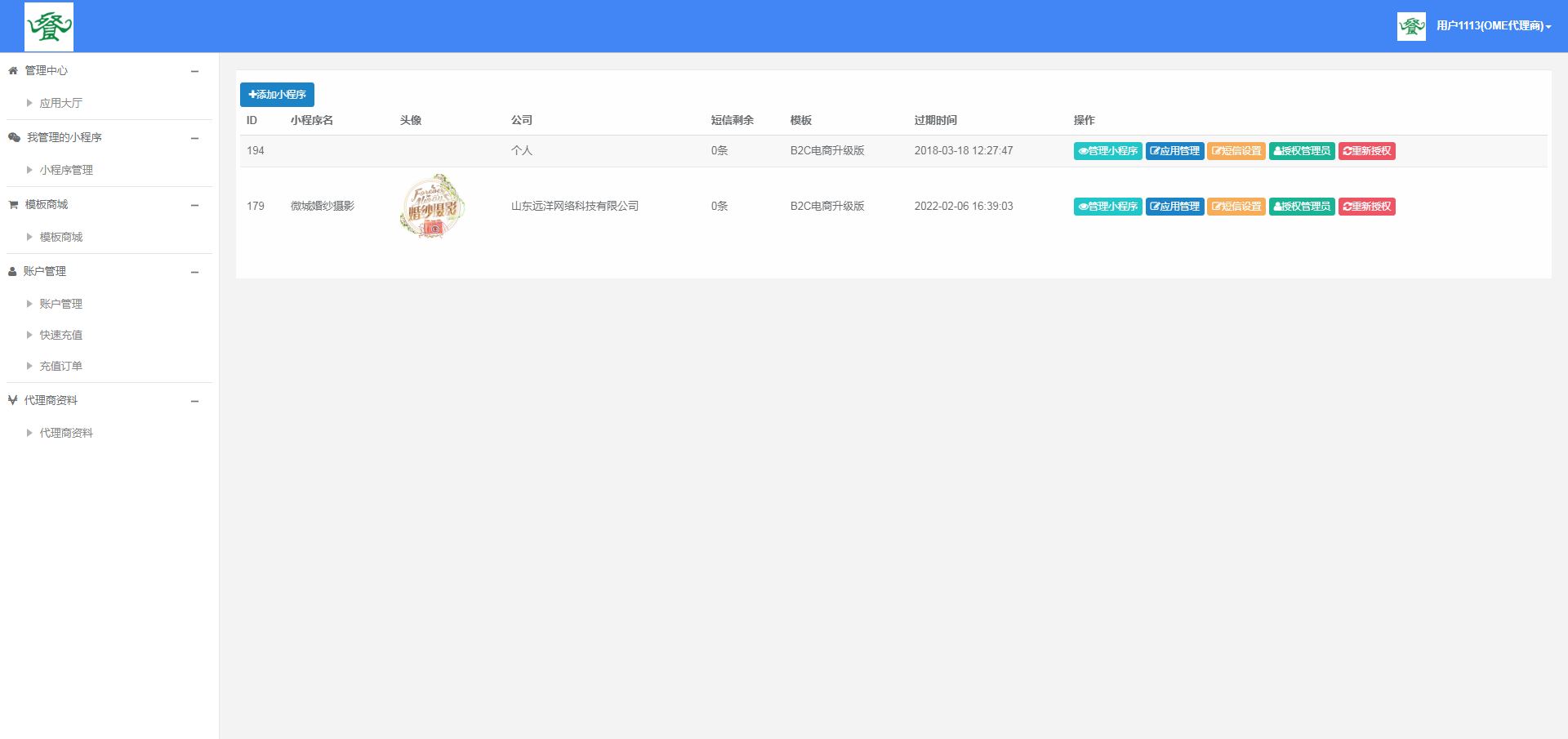This screenshot has width=1568, height=739.
Task: Click the person icon beside 账户管理
Action: (12, 272)
